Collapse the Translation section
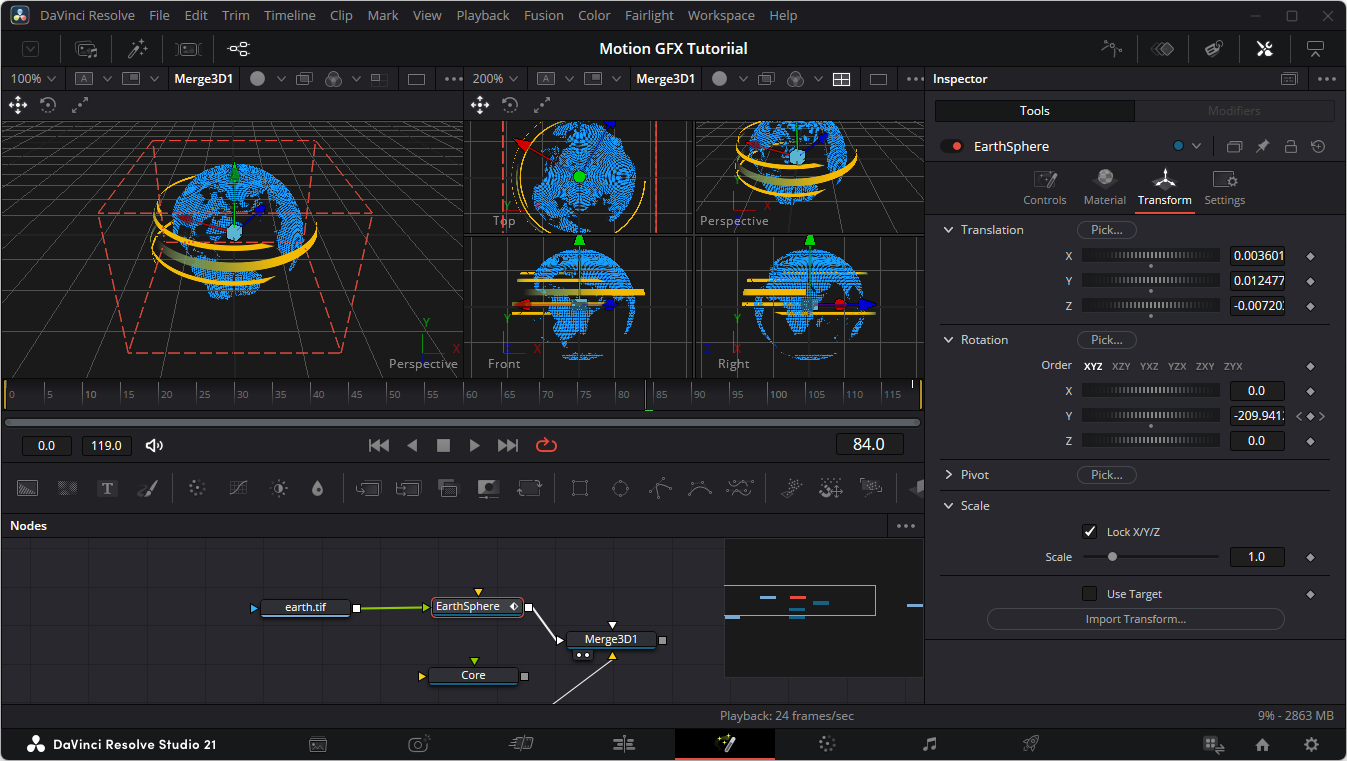Screen dimensions: 1347x761 [x=949, y=230]
